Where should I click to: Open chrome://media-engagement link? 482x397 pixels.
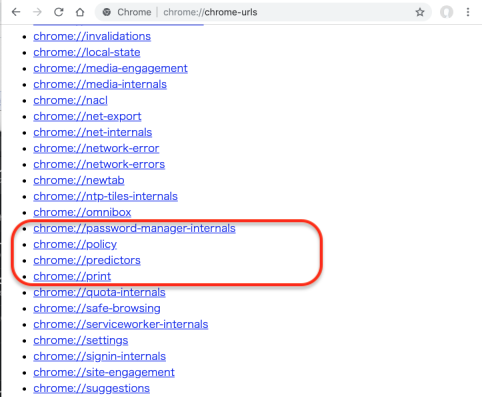click(x=110, y=68)
